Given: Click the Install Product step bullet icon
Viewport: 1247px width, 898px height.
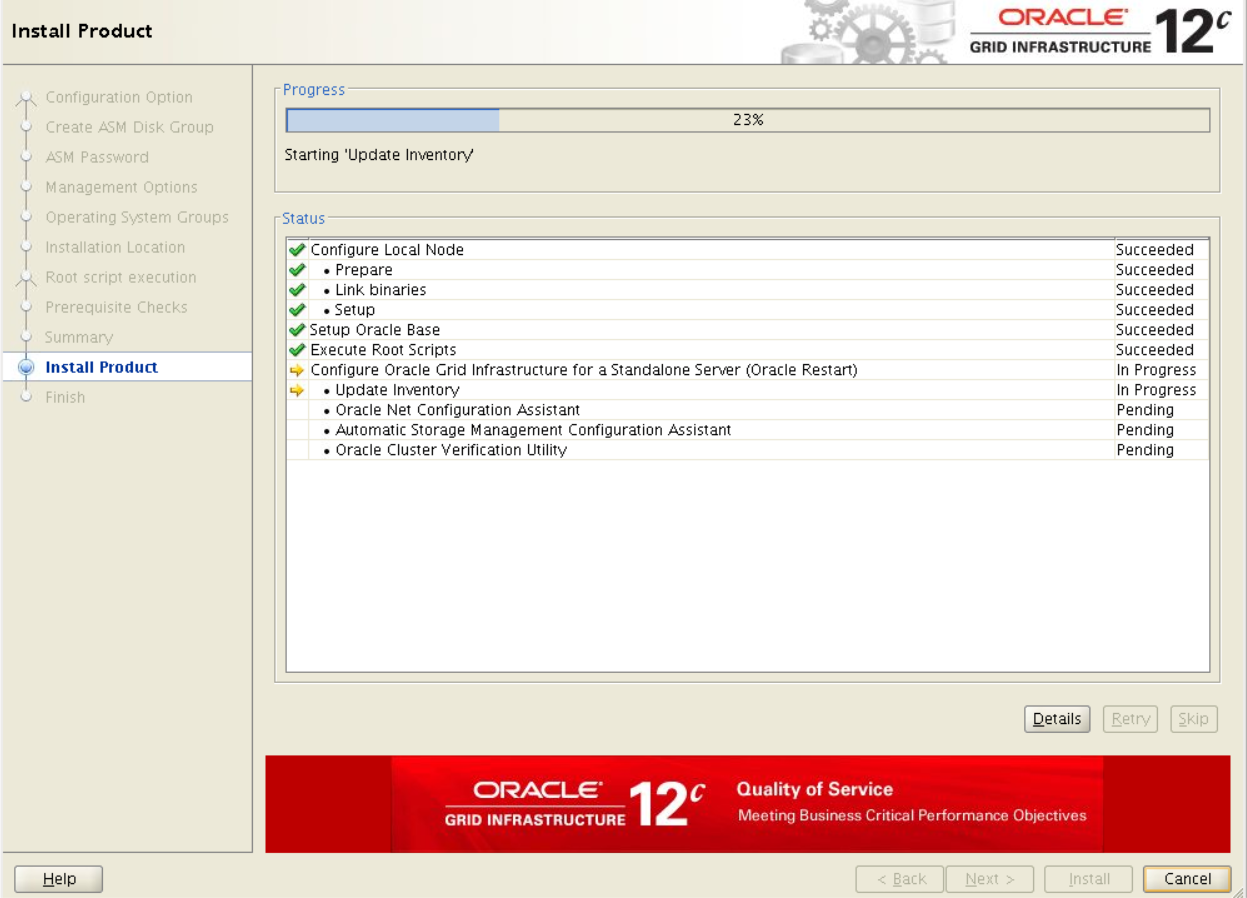Looking at the screenshot, I should 26,367.
